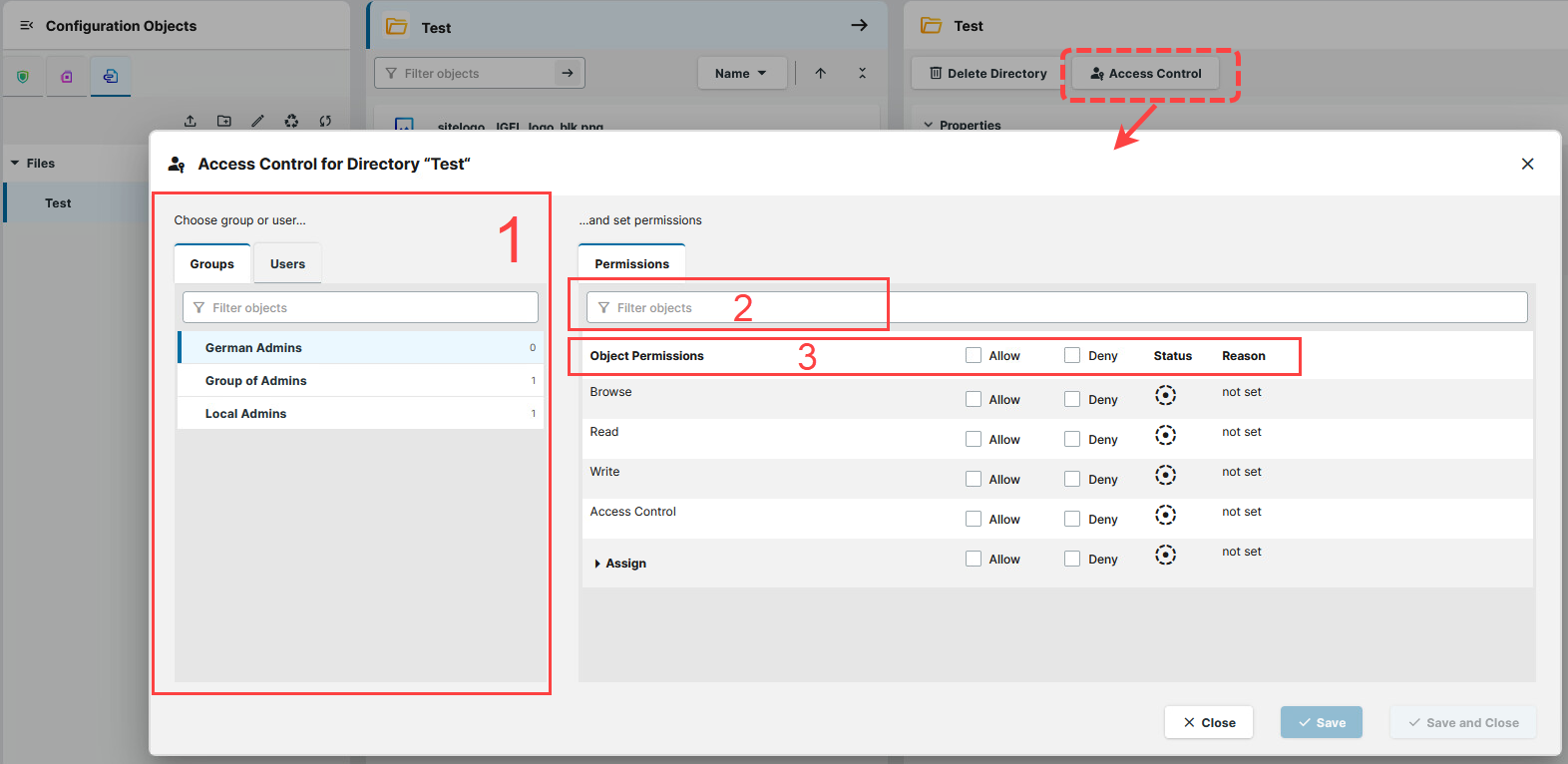Select the Group of Admins entry
1568x764 pixels.
(256, 381)
